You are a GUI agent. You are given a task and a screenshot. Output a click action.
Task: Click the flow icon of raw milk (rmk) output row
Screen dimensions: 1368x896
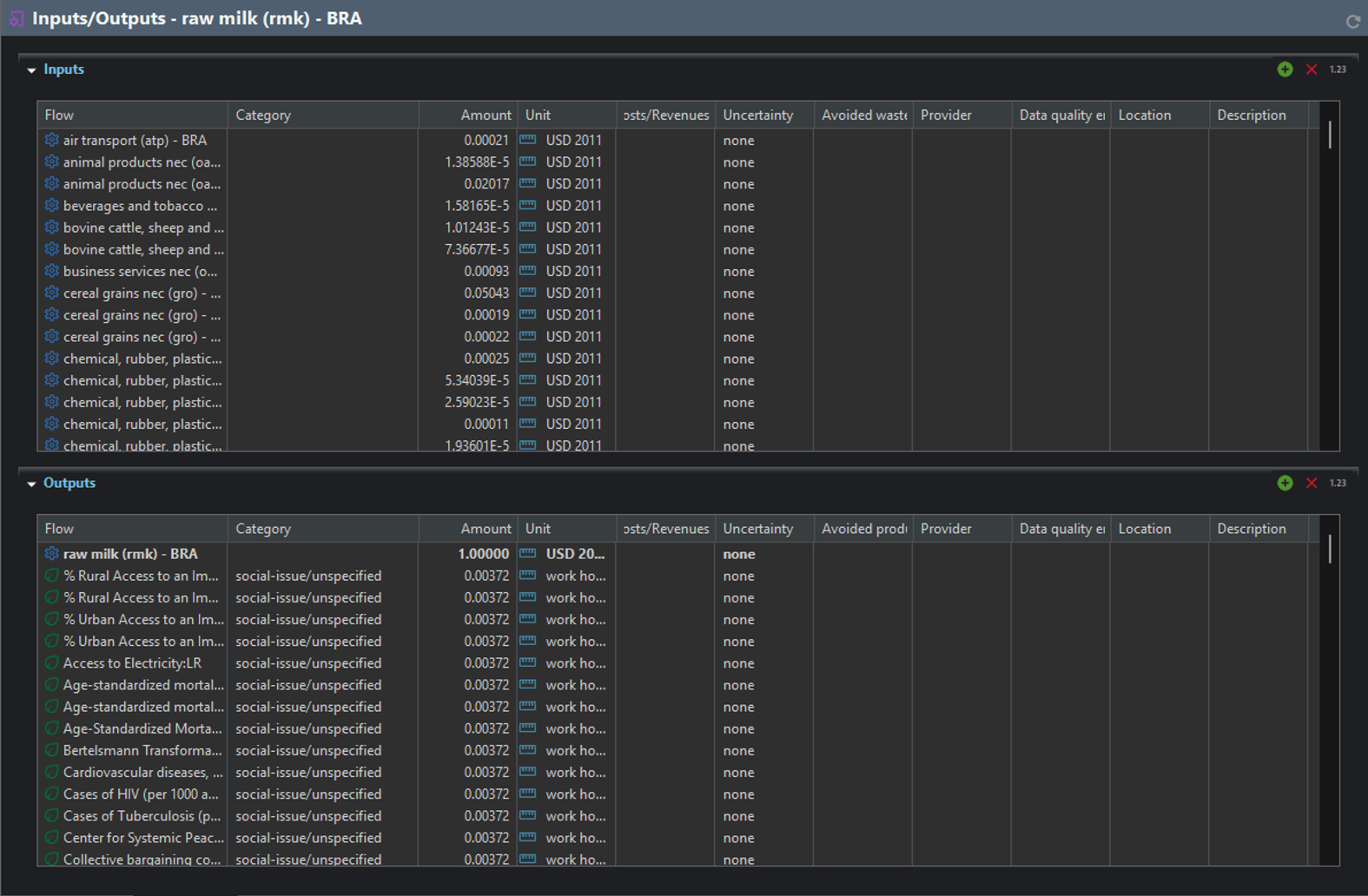click(52, 554)
